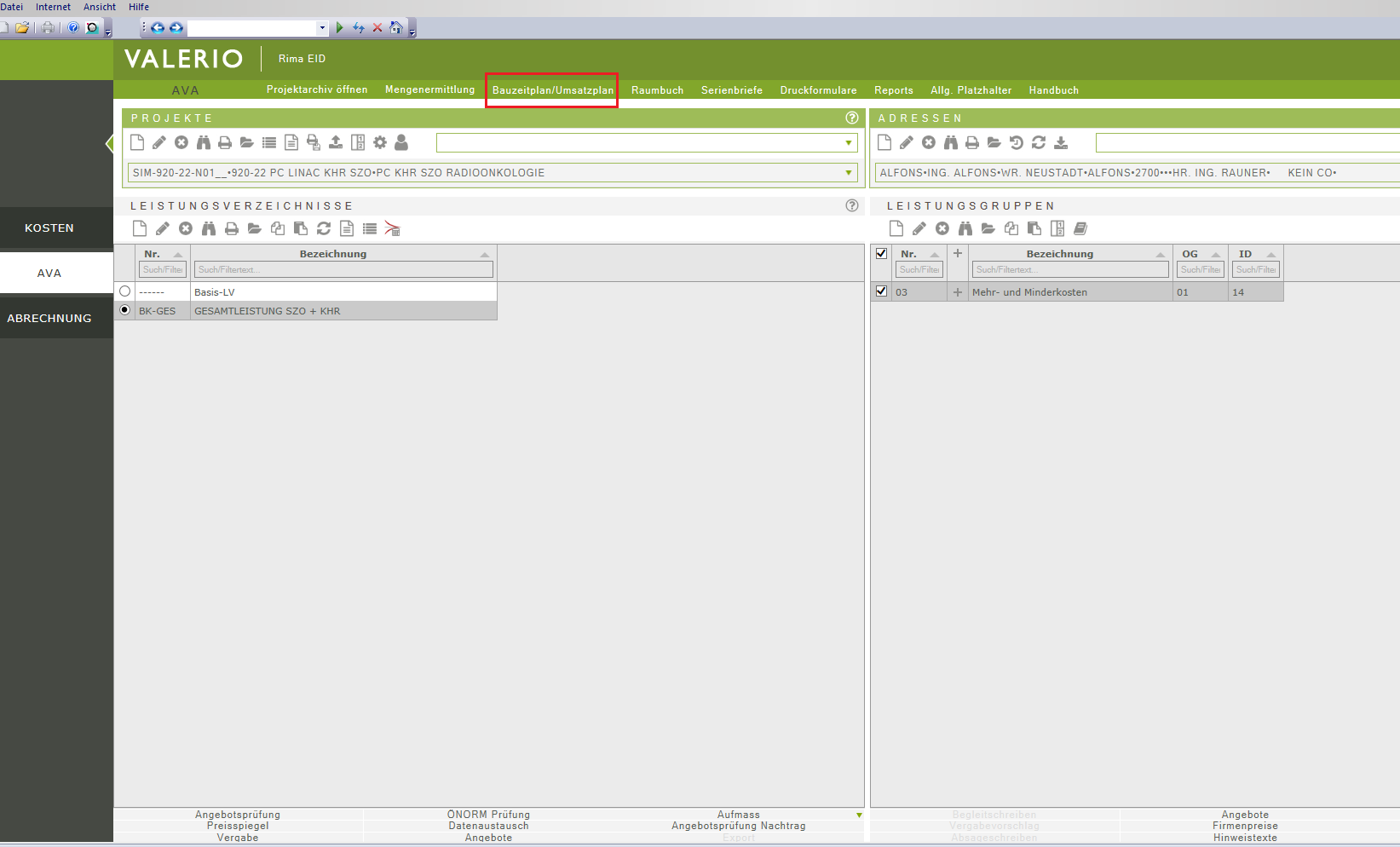
Task: Expand the Mehr- und Minderkosten row plus
Action: click(x=958, y=292)
